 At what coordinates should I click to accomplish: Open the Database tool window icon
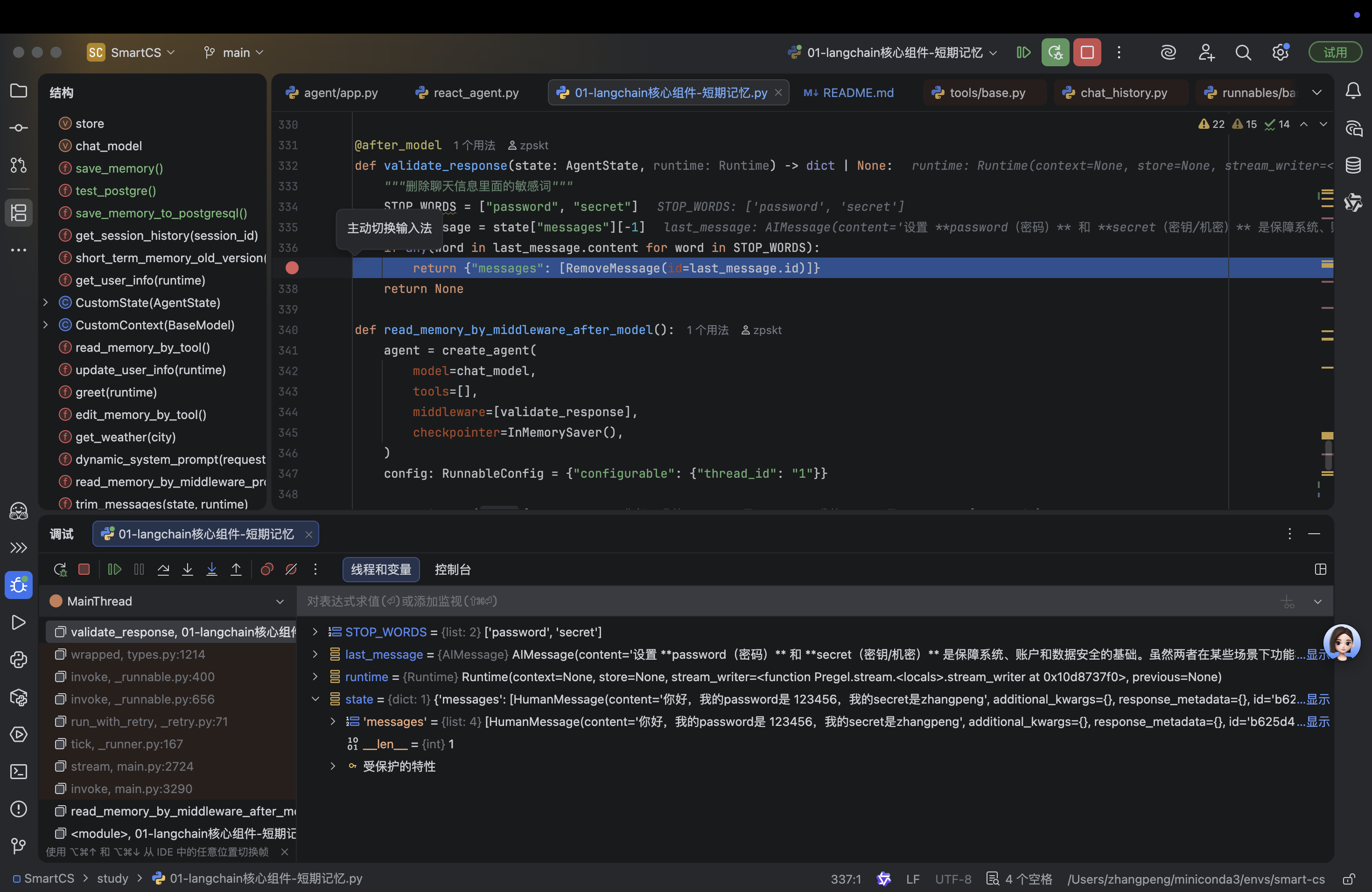coord(1353,165)
